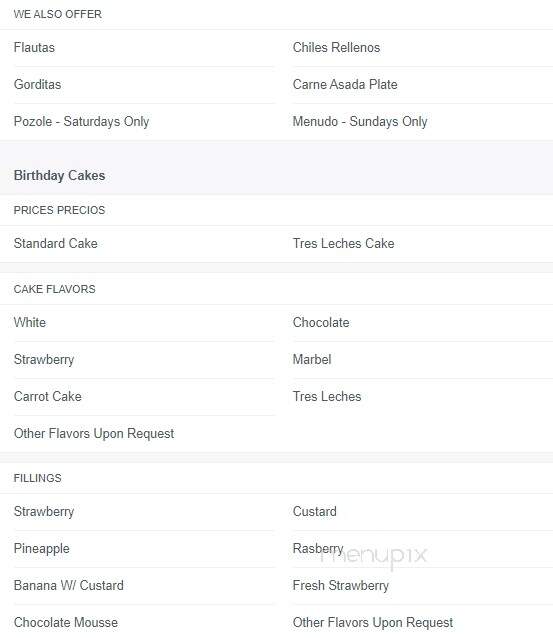The width and height of the screenshot is (553, 638).
Task: Click the Custard filling
Action: click(x=315, y=511)
